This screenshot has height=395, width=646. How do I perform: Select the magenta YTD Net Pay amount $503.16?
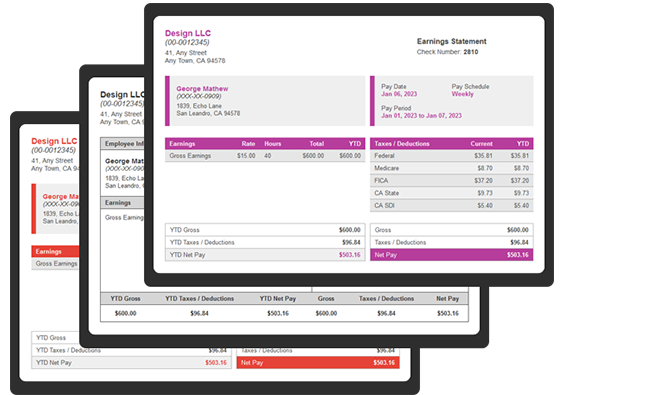click(349, 255)
